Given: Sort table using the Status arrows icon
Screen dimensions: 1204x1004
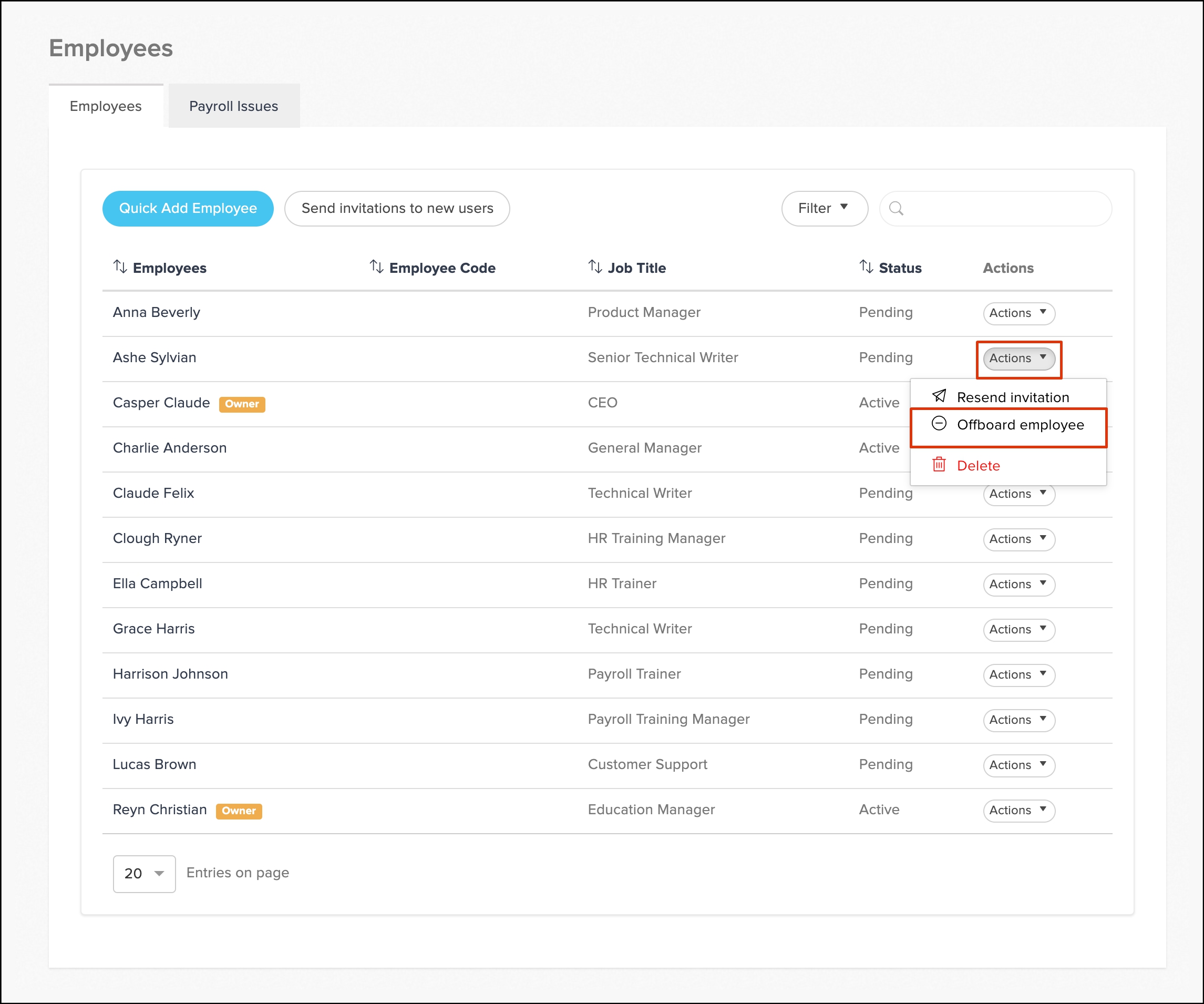Looking at the screenshot, I should (866, 267).
